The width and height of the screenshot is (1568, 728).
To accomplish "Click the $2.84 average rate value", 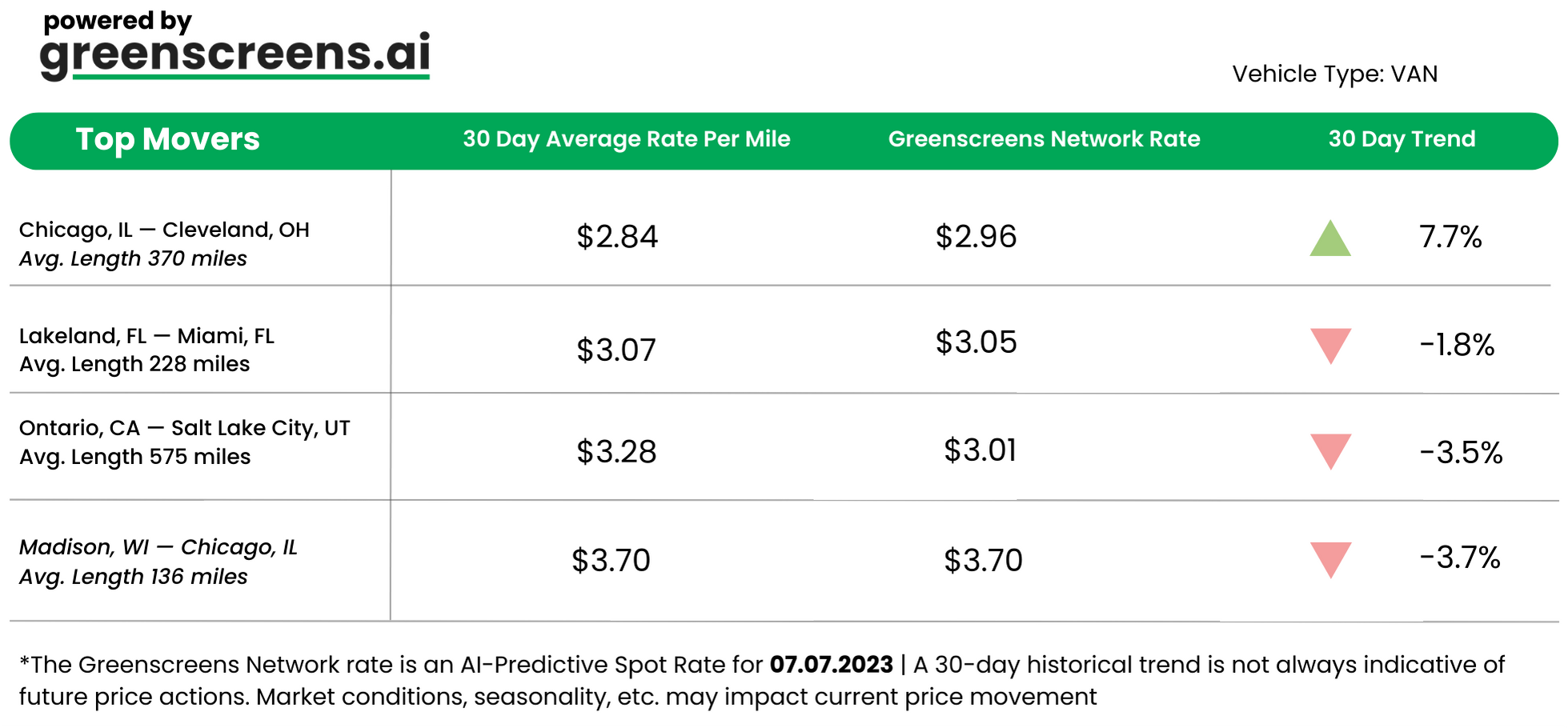I will [x=617, y=237].
